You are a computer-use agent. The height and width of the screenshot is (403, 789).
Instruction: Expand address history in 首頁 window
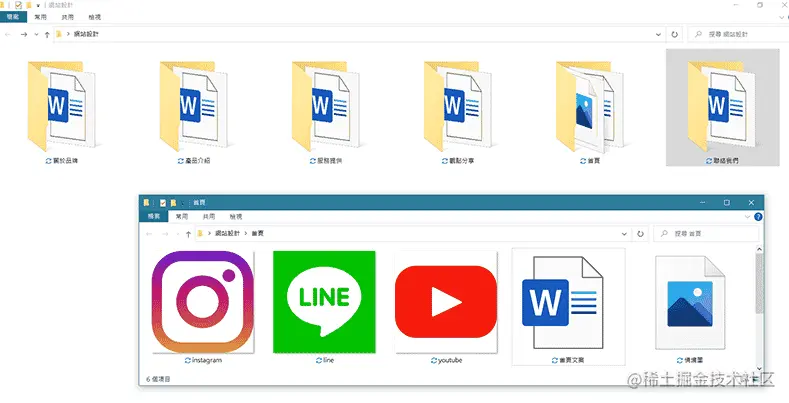(x=624, y=234)
